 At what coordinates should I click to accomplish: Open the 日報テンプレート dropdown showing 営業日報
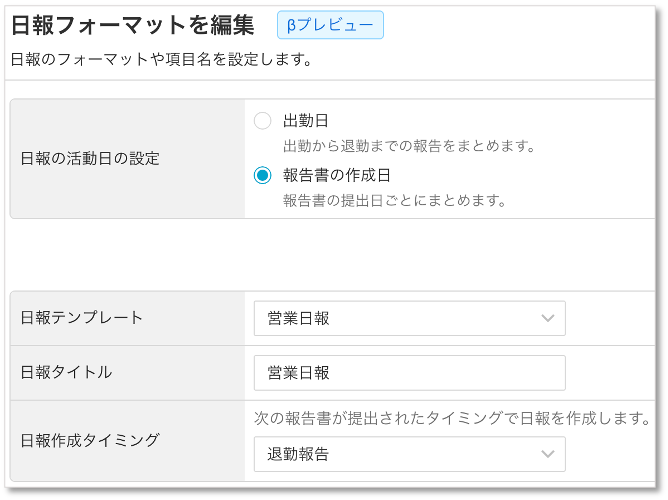pos(410,318)
